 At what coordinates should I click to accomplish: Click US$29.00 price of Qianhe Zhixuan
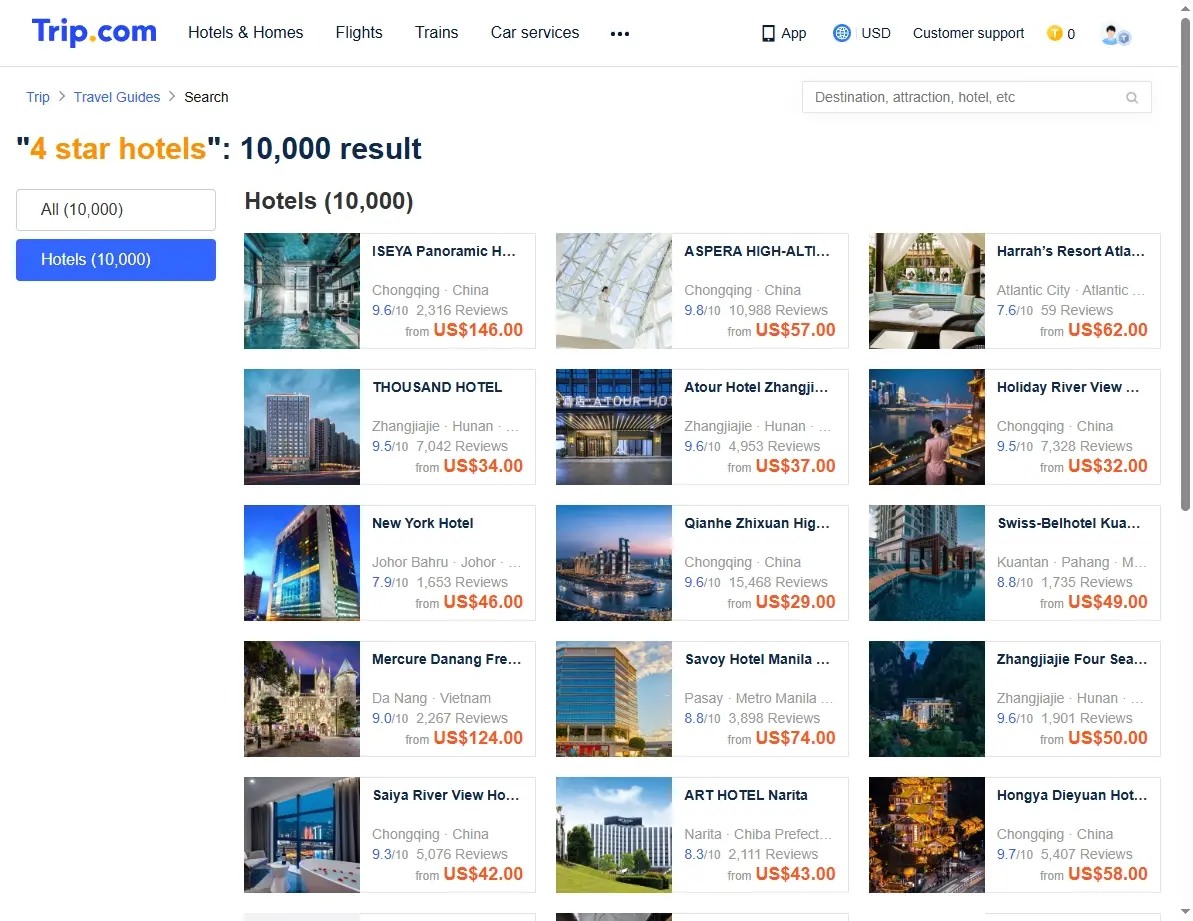pos(795,602)
